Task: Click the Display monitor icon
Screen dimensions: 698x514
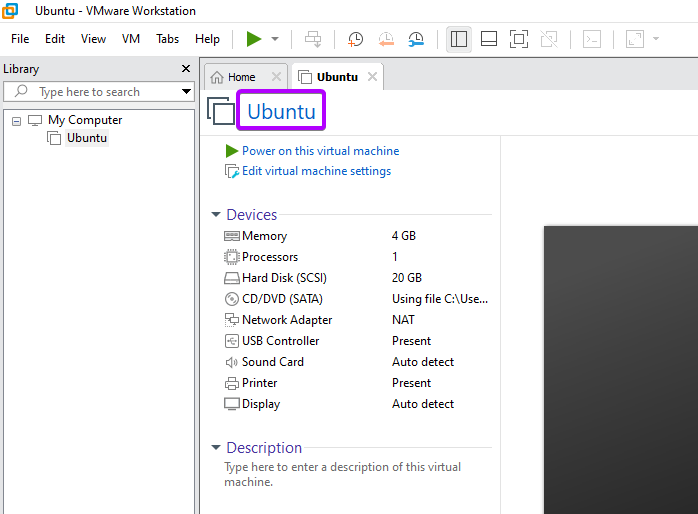Action: pyautogui.click(x=231, y=404)
